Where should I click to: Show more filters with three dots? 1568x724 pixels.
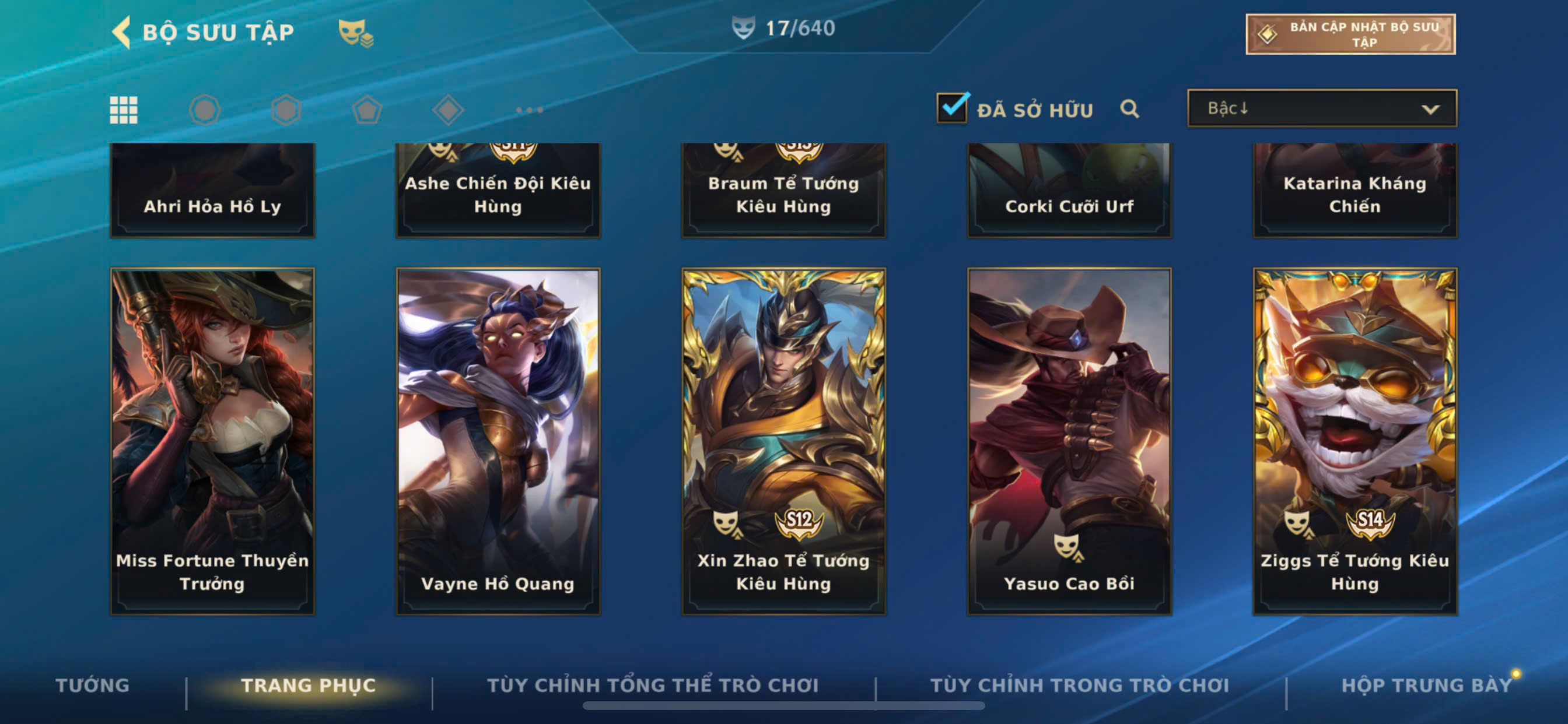tap(529, 110)
